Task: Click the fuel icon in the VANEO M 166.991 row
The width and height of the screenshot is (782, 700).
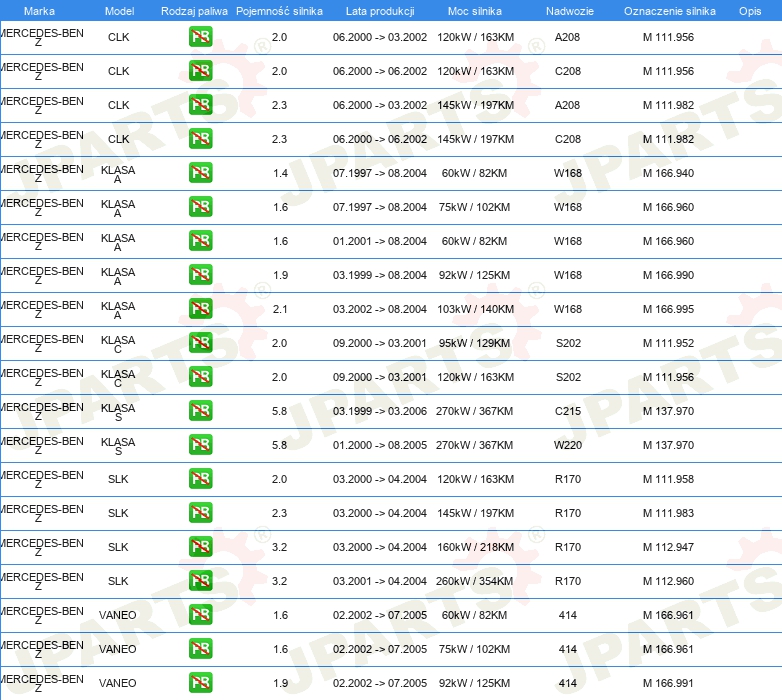Action: pos(200,682)
